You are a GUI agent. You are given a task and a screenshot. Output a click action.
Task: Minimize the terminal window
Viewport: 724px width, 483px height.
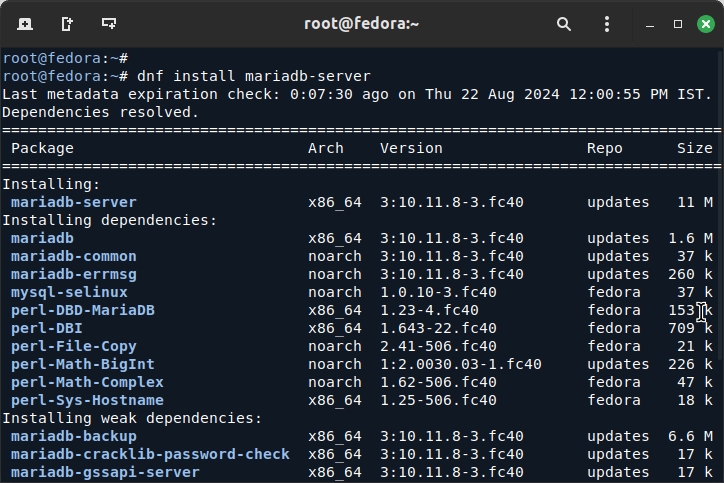point(650,24)
